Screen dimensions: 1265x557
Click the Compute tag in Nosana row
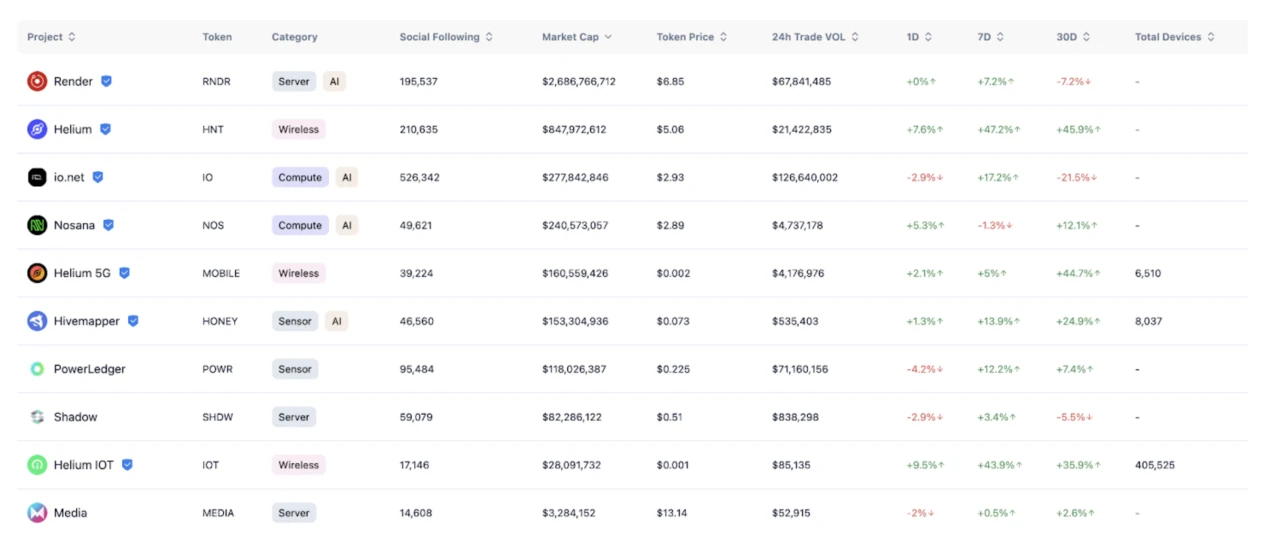[300, 225]
